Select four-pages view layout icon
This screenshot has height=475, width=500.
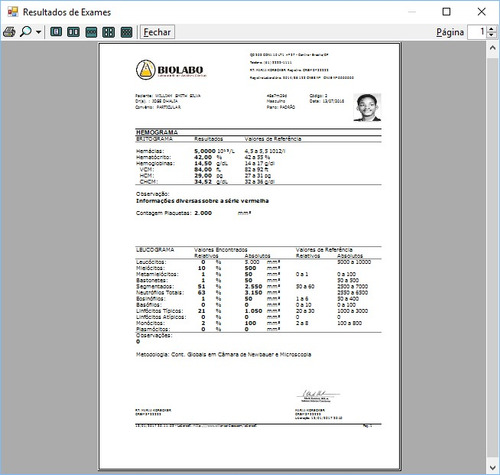tap(108, 32)
